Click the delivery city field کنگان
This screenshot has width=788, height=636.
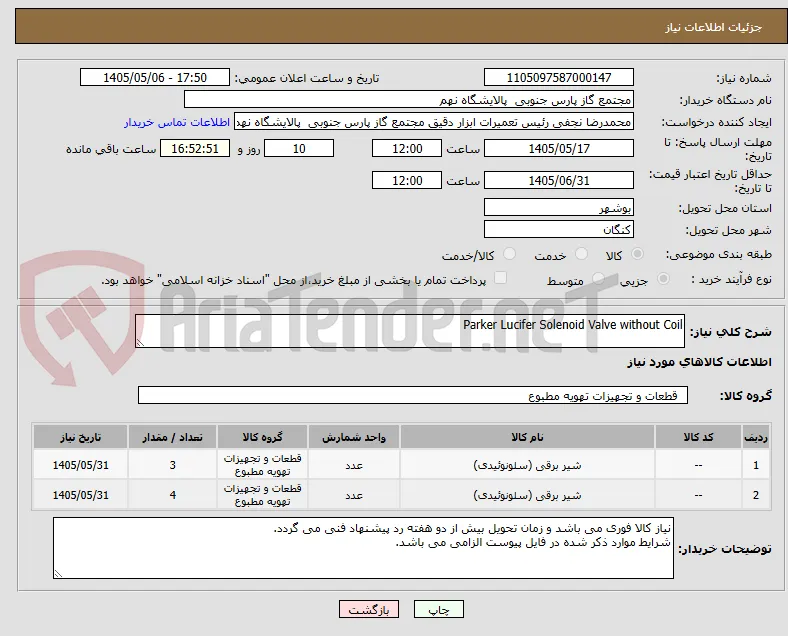[559, 229]
